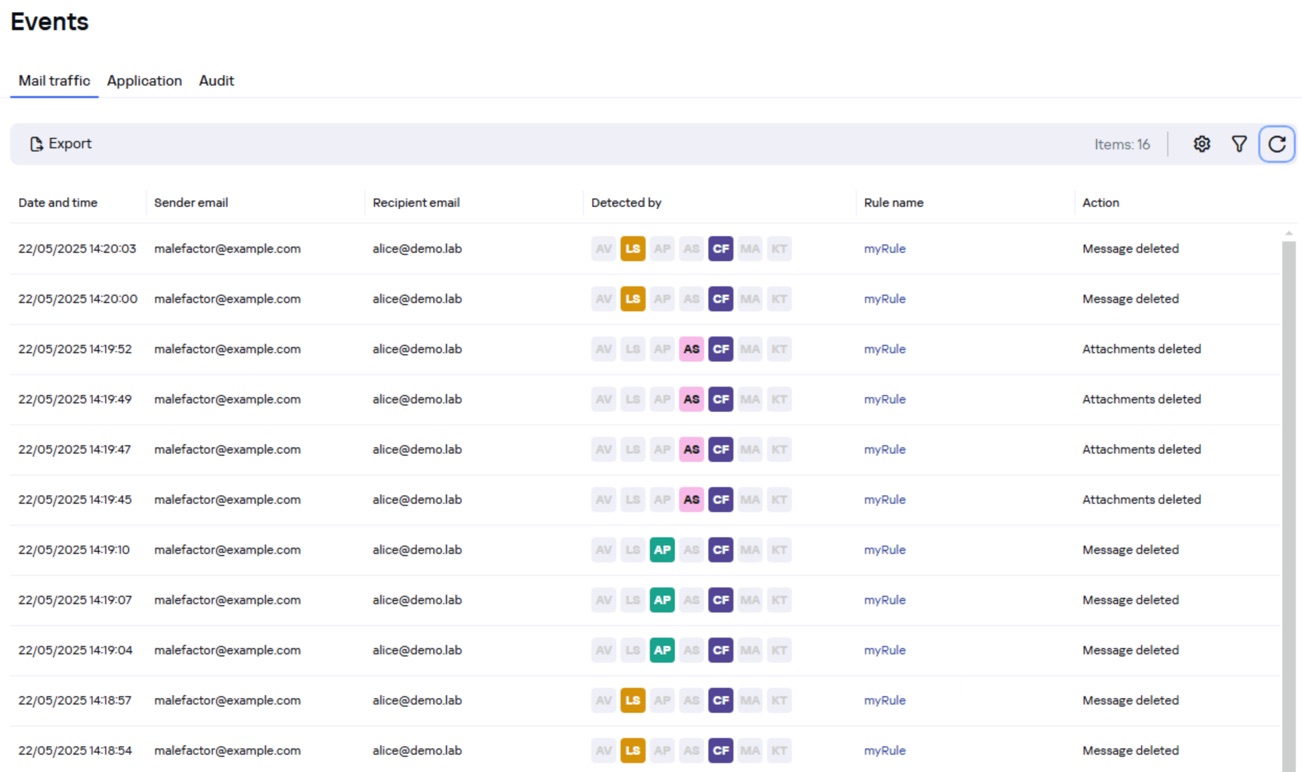Open the Audit tab
Screen dimensions: 1302x772
click(216, 81)
